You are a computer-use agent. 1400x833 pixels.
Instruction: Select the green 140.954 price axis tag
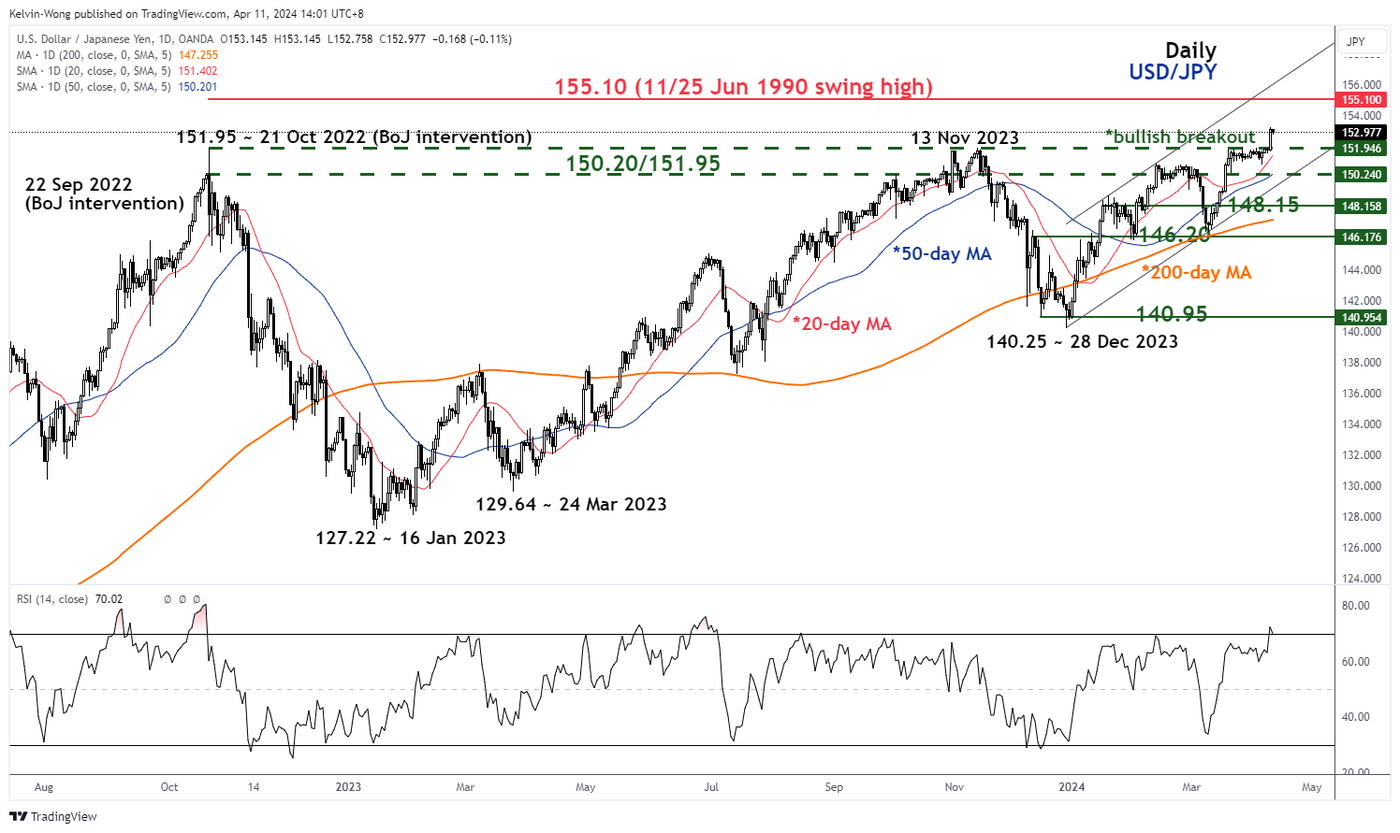(x=1362, y=316)
